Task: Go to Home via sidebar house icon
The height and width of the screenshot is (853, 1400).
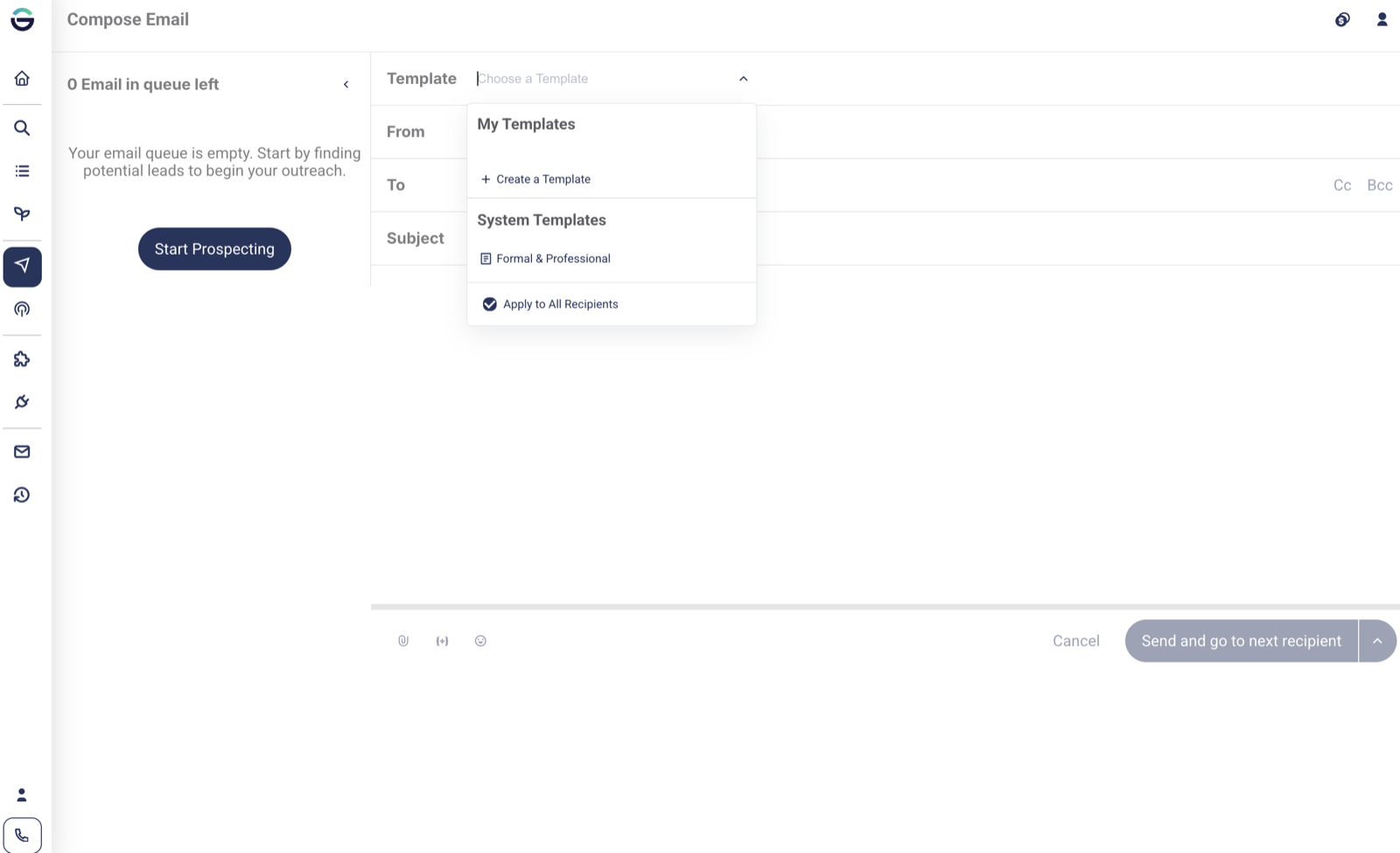Action: click(22, 79)
